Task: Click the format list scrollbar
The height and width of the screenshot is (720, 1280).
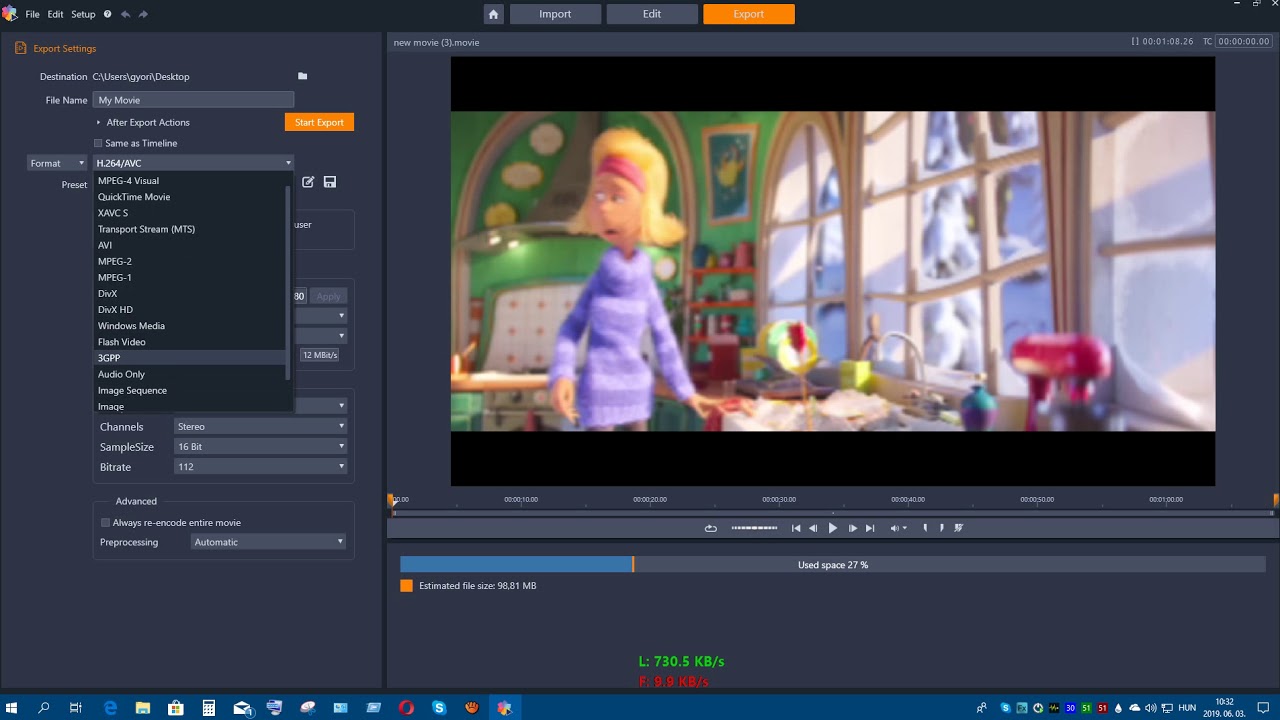Action: [288, 282]
